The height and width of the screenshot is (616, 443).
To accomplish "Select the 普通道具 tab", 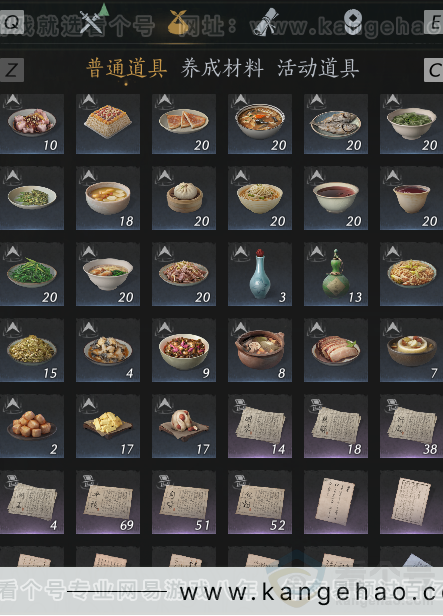I will [126, 68].
